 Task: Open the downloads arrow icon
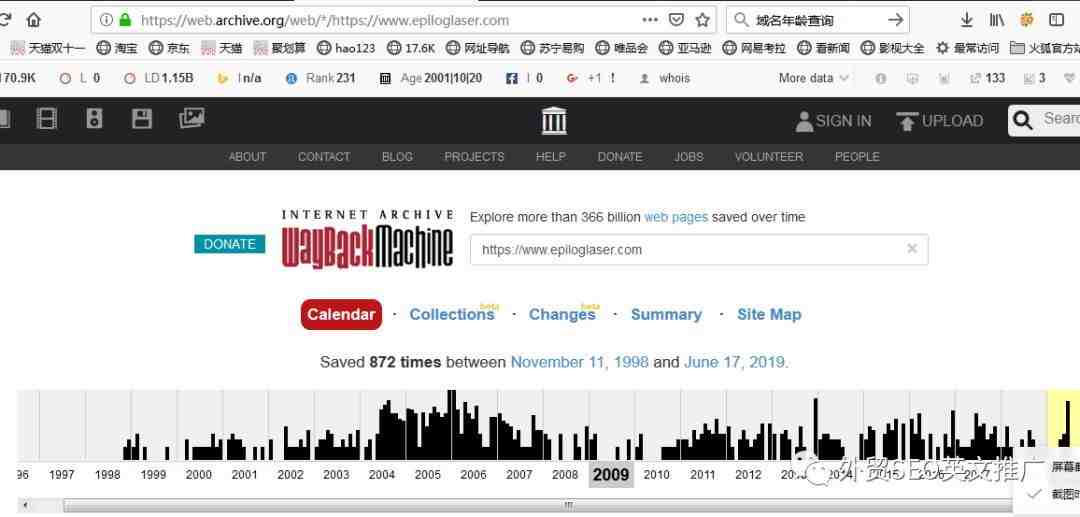tap(966, 20)
